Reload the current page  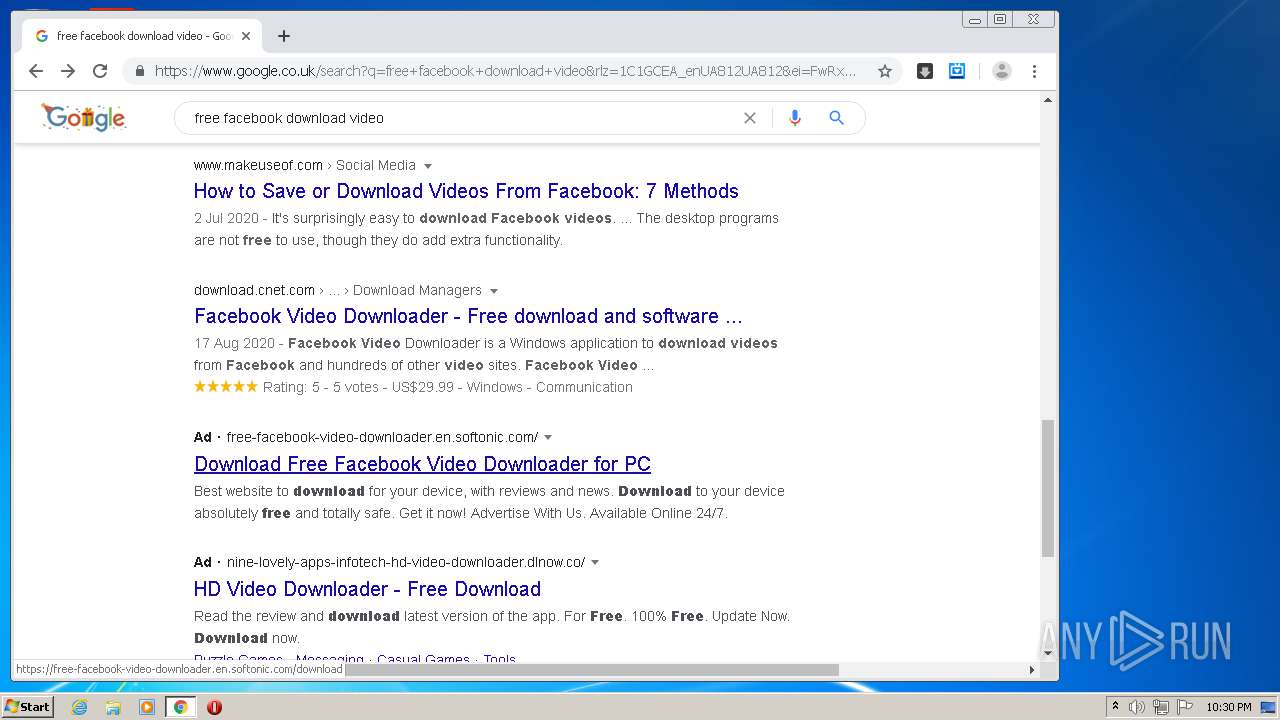[100, 71]
